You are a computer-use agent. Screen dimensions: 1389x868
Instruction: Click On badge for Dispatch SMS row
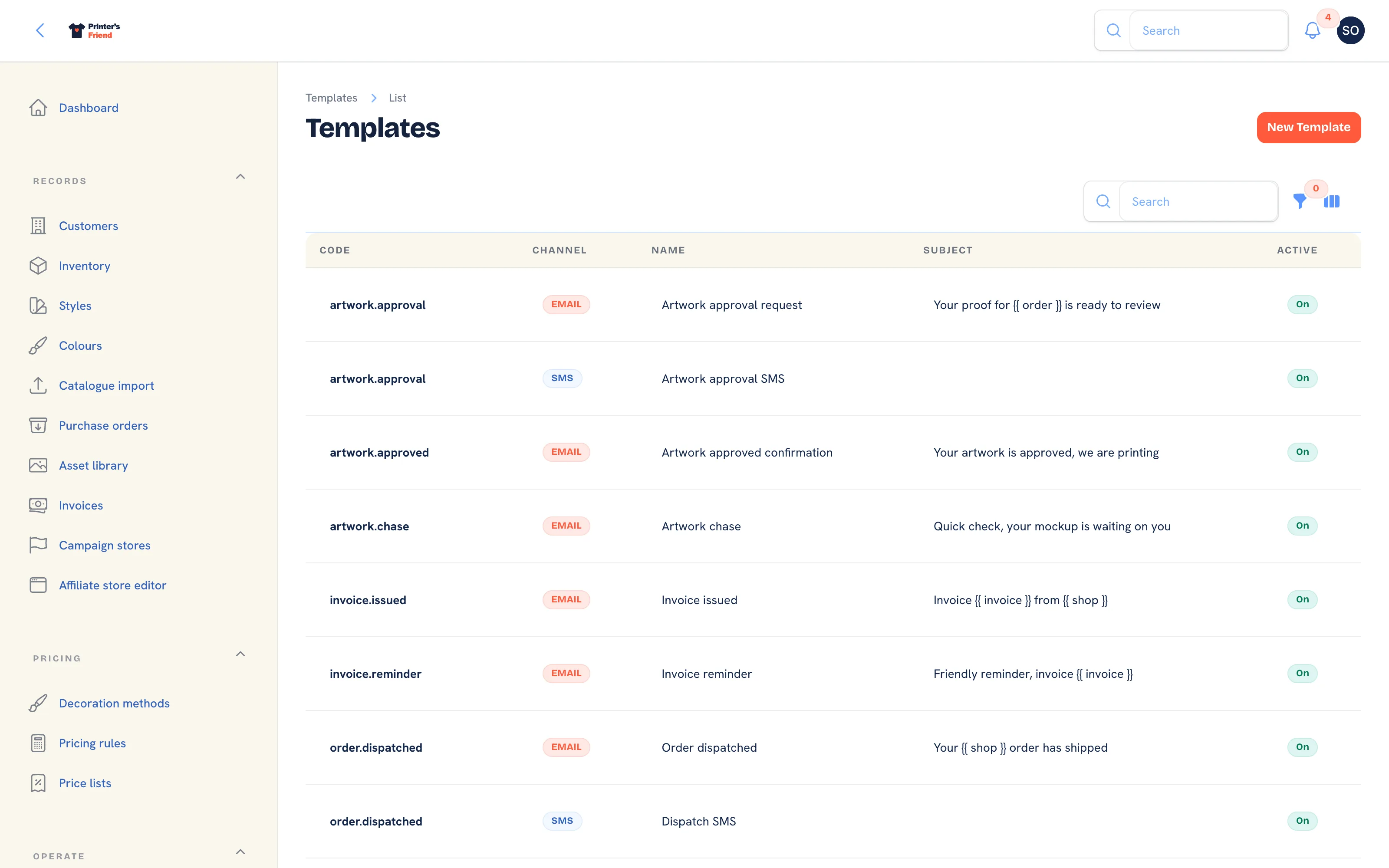point(1302,821)
